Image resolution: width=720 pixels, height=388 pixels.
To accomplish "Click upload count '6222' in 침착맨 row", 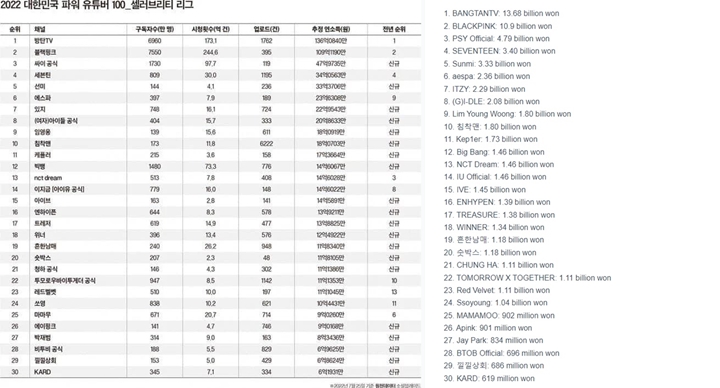I will (x=266, y=144).
